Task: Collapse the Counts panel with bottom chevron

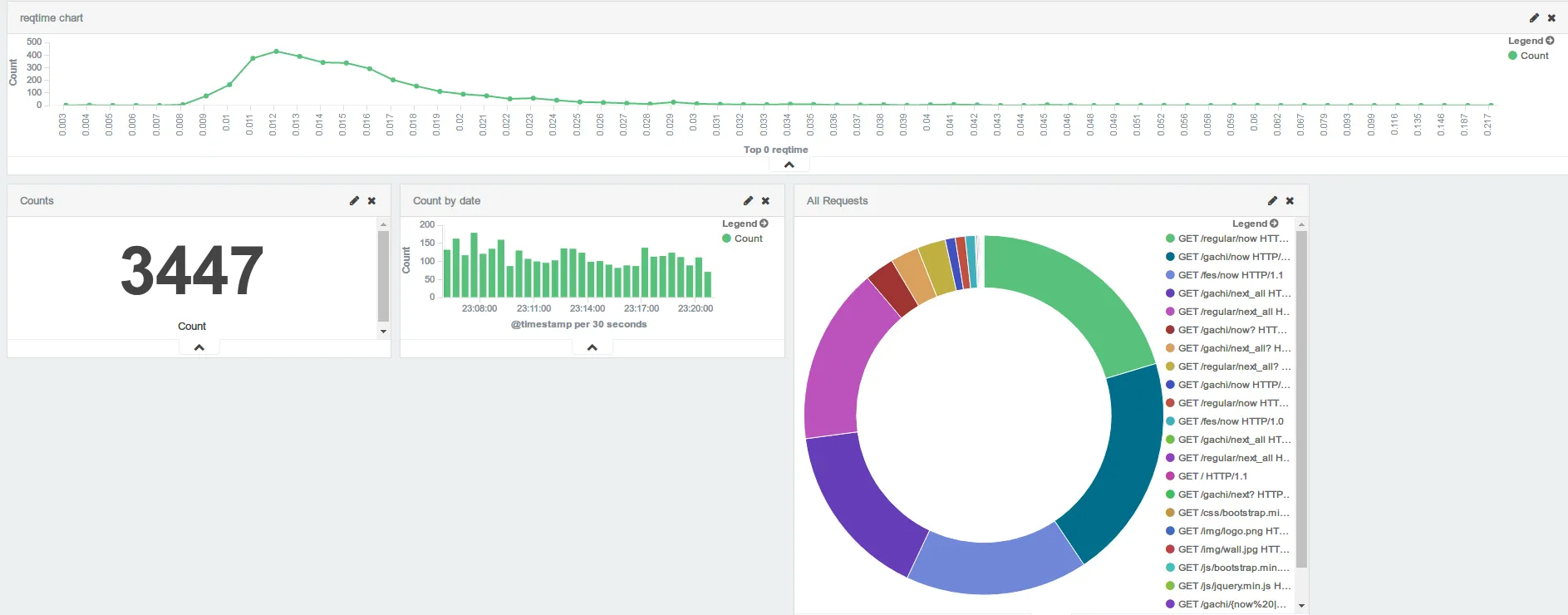Action: coord(199,347)
